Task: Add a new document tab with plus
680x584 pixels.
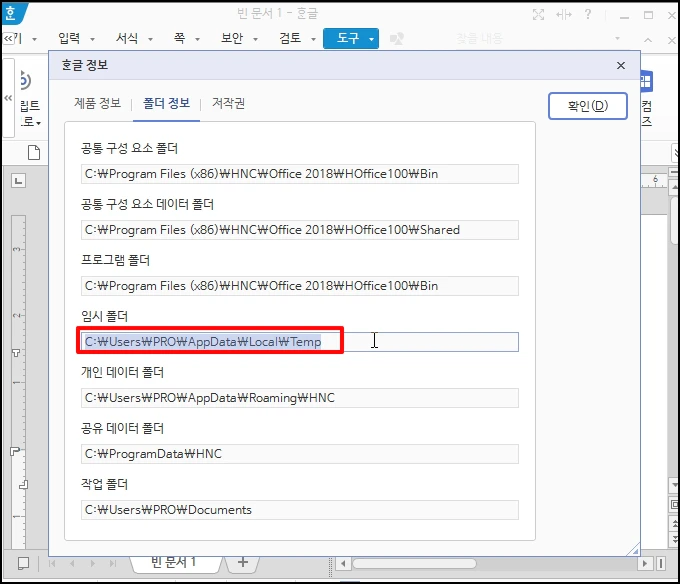Action: [x=243, y=562]
